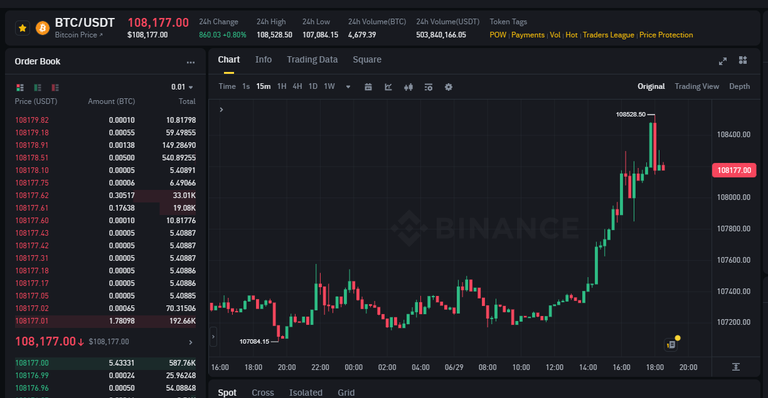Open the Traders League tag link

pos(608,35)
